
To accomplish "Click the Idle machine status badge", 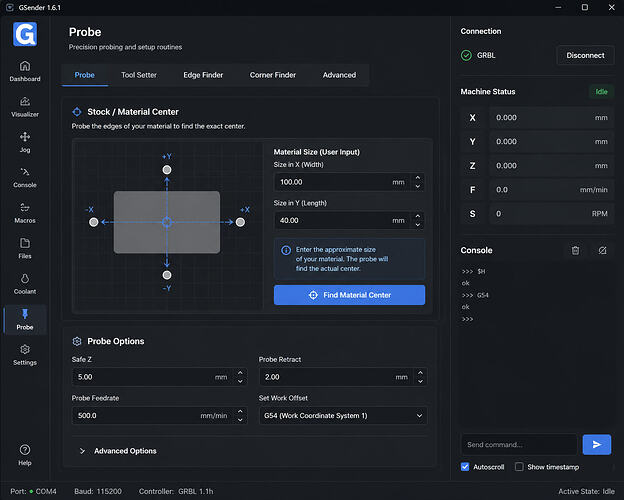I will coord(601,92).
